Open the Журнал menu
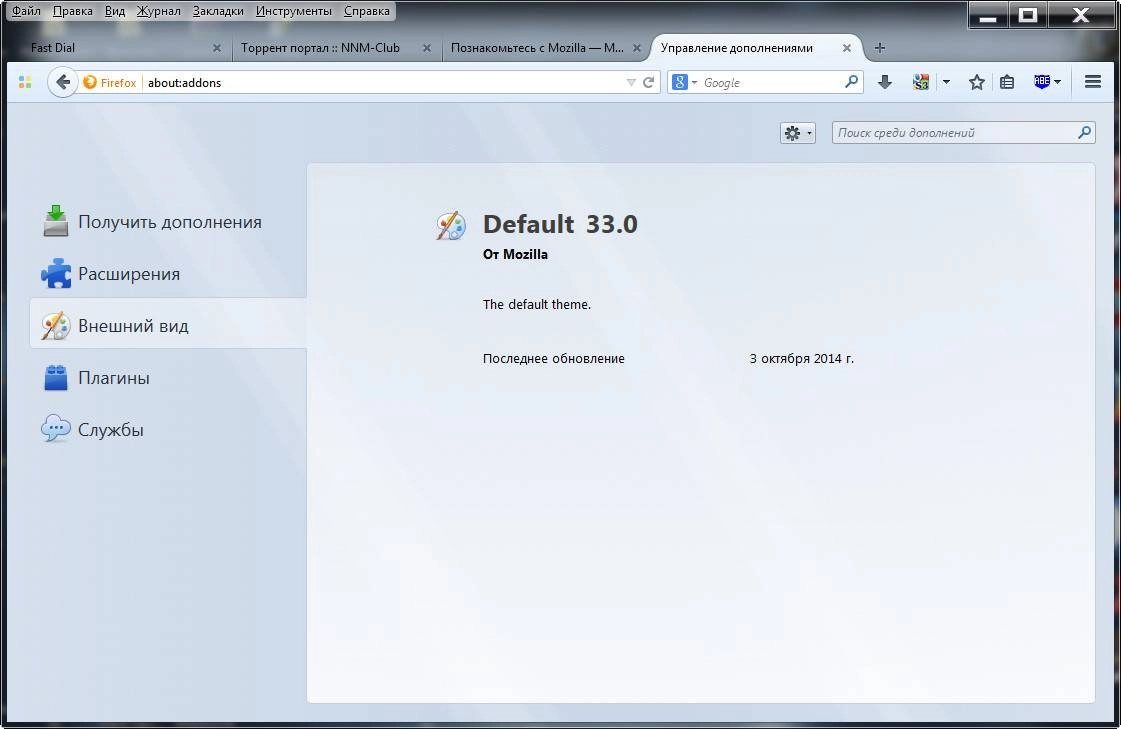The height and width of the screenshot is (729, 1121). coord(159,11)
